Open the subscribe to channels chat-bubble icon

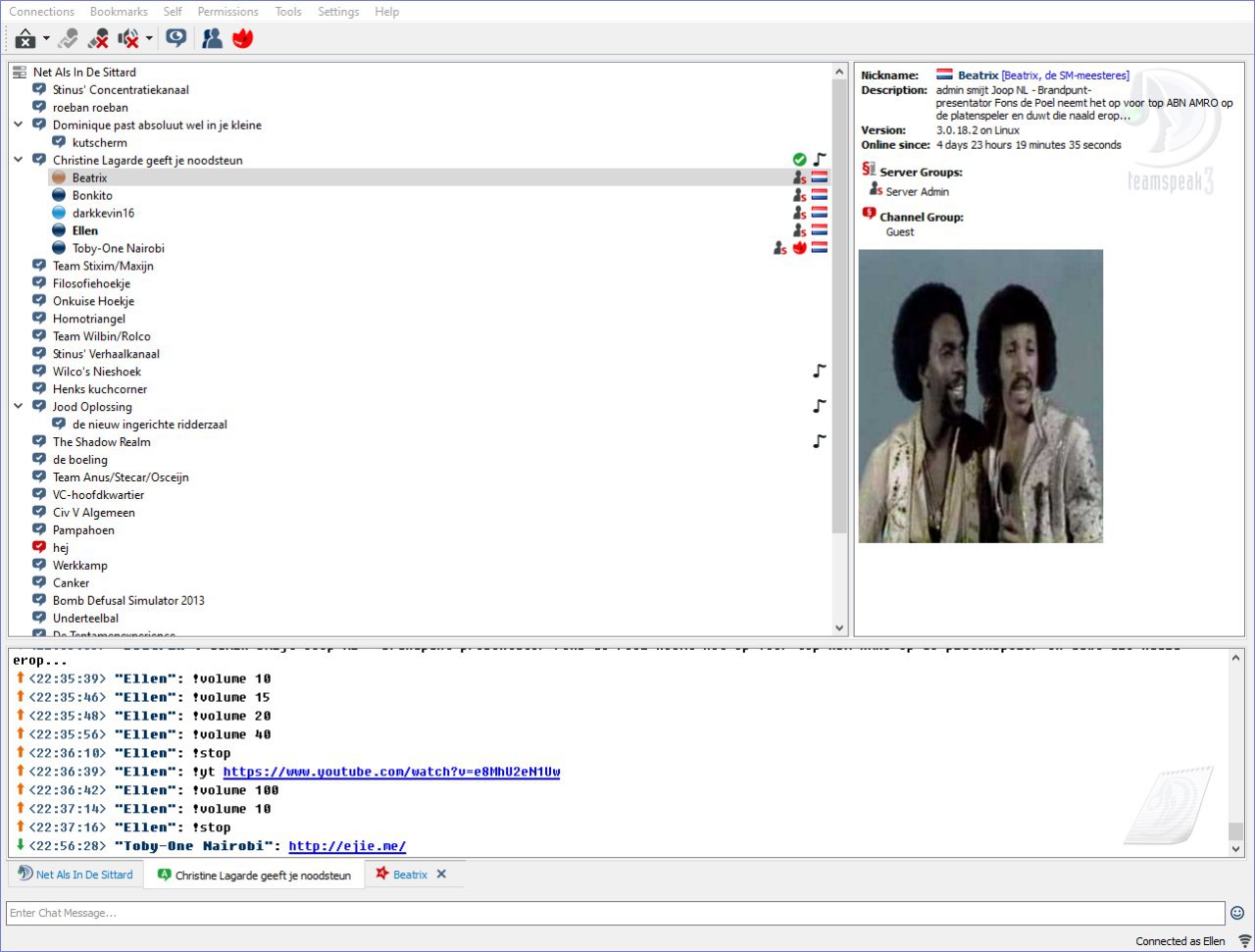(176, 38)
